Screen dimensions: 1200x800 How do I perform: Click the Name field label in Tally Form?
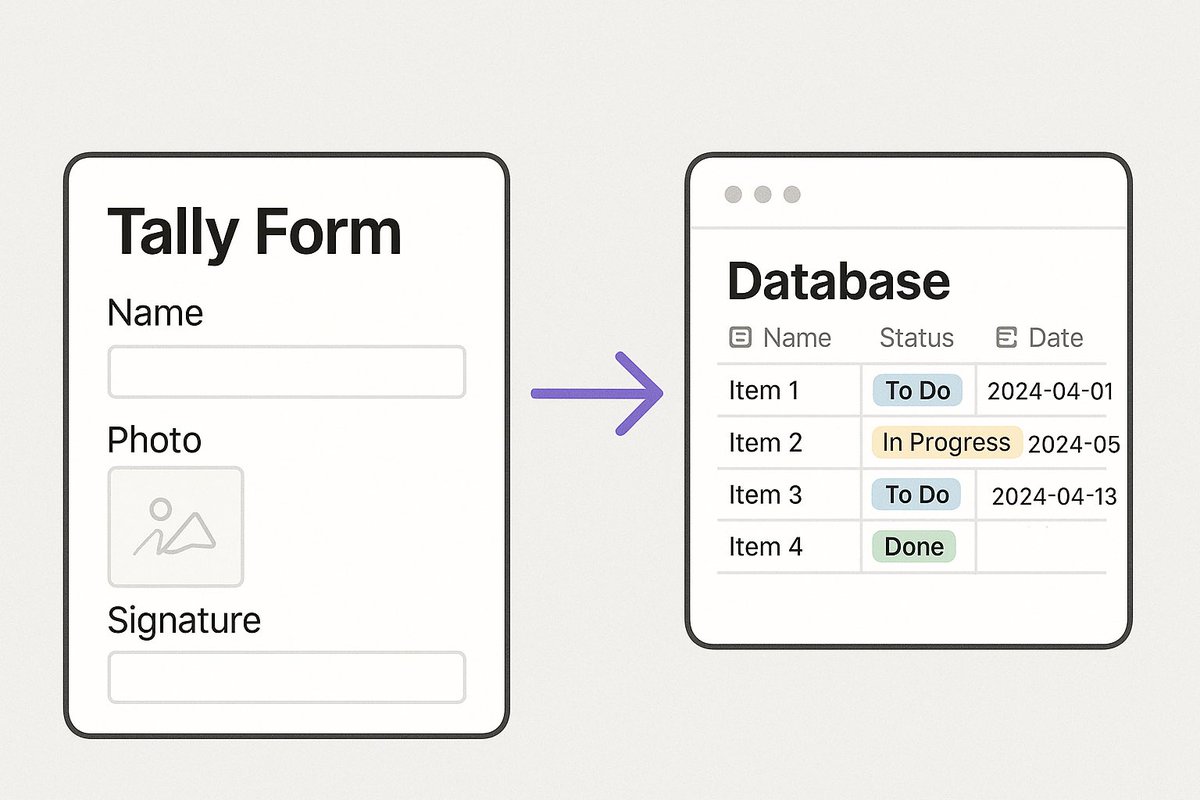pyautogui.click(x=155, y=313)
